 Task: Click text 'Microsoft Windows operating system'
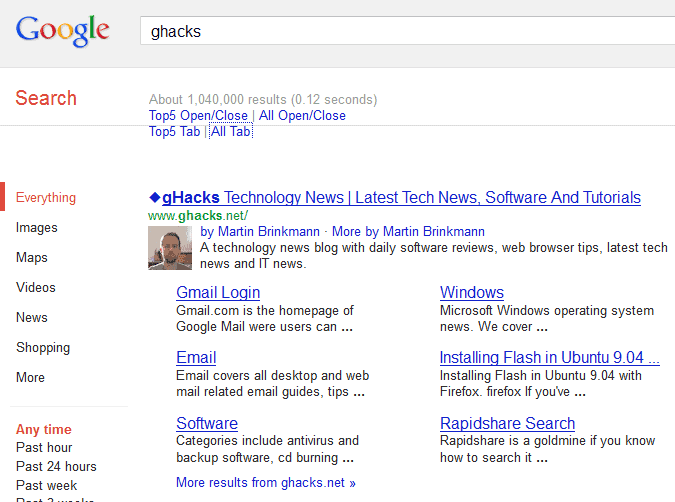click(x=547, y=310)
